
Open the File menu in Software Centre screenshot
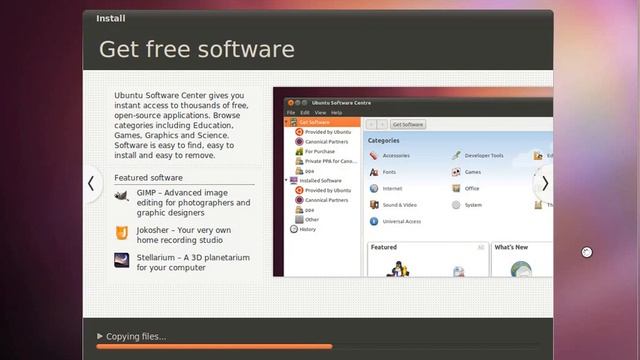point(291,113)
